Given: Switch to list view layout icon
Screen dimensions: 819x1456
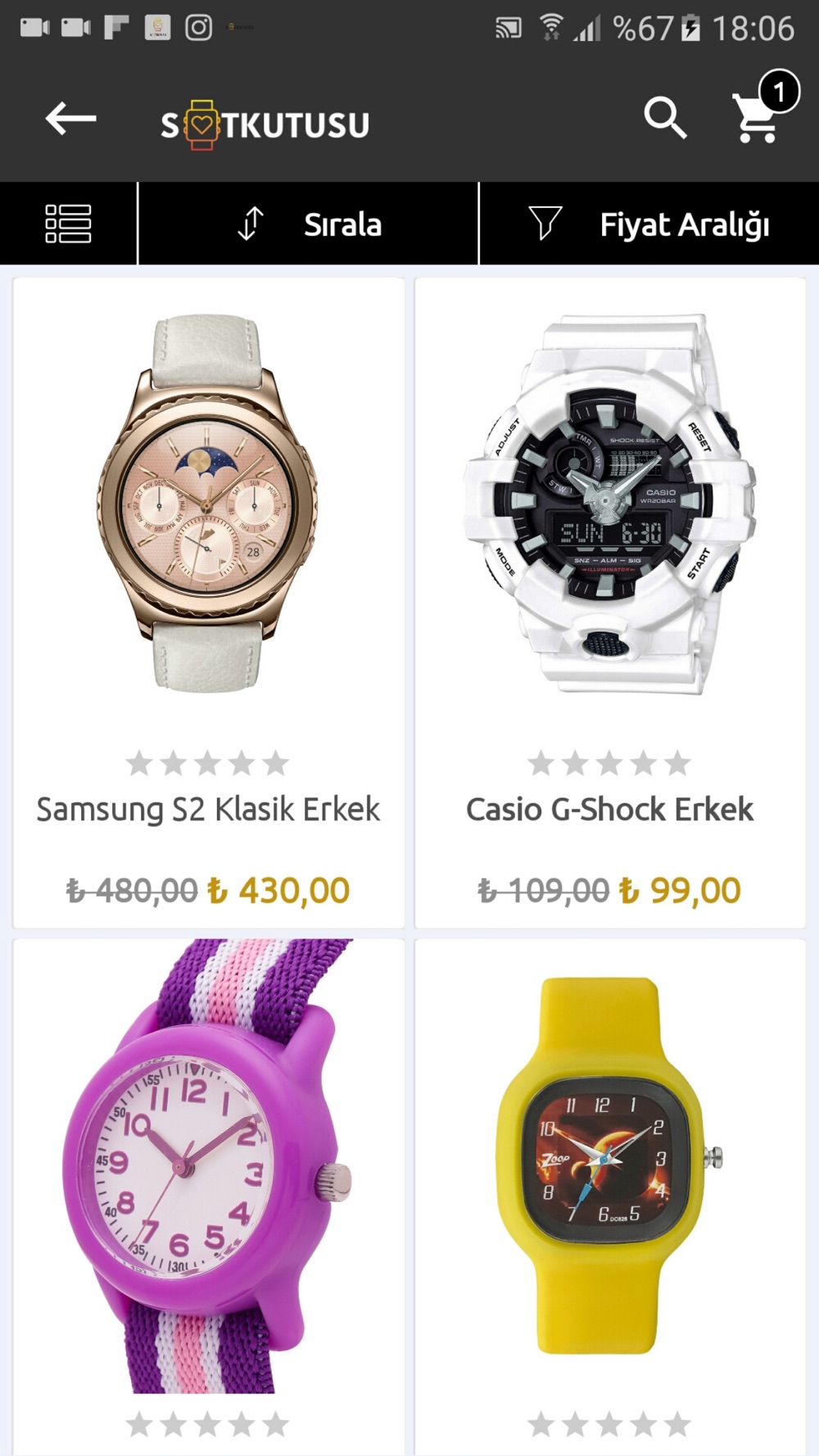Looking at the screenshot, I should 68,224.
